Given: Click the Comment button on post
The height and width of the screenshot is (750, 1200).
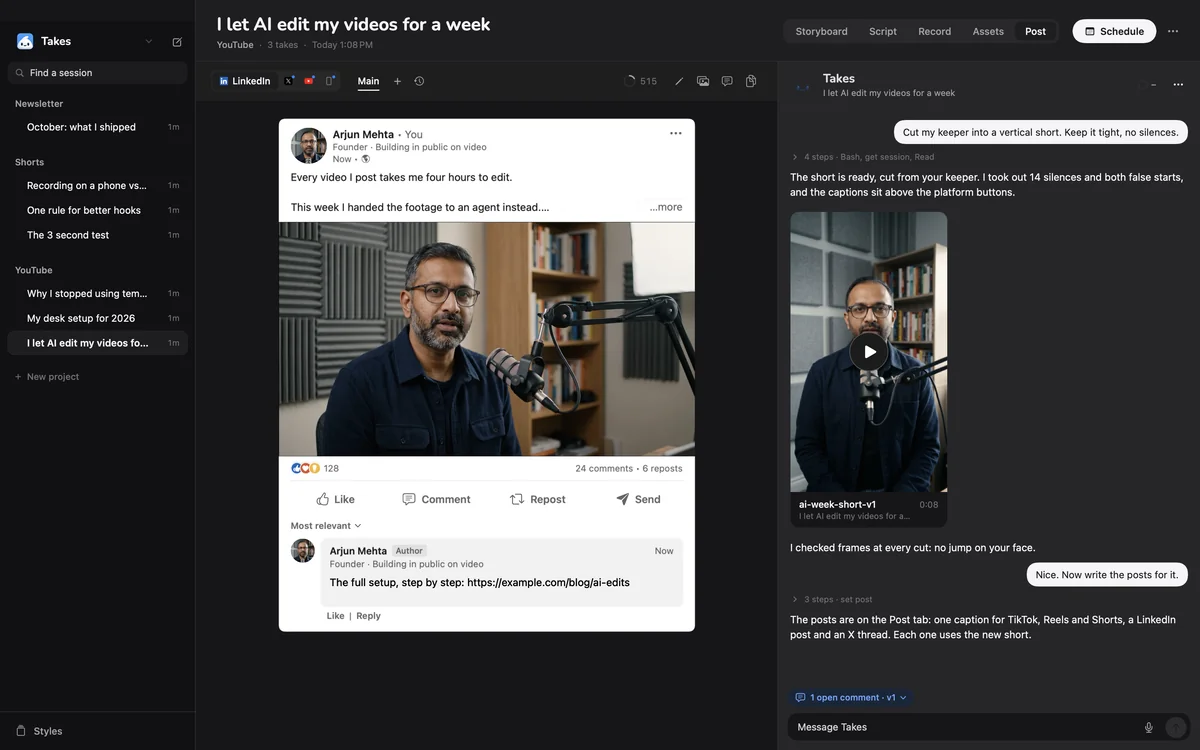Looking at the screenshot, I should point(436,499).
